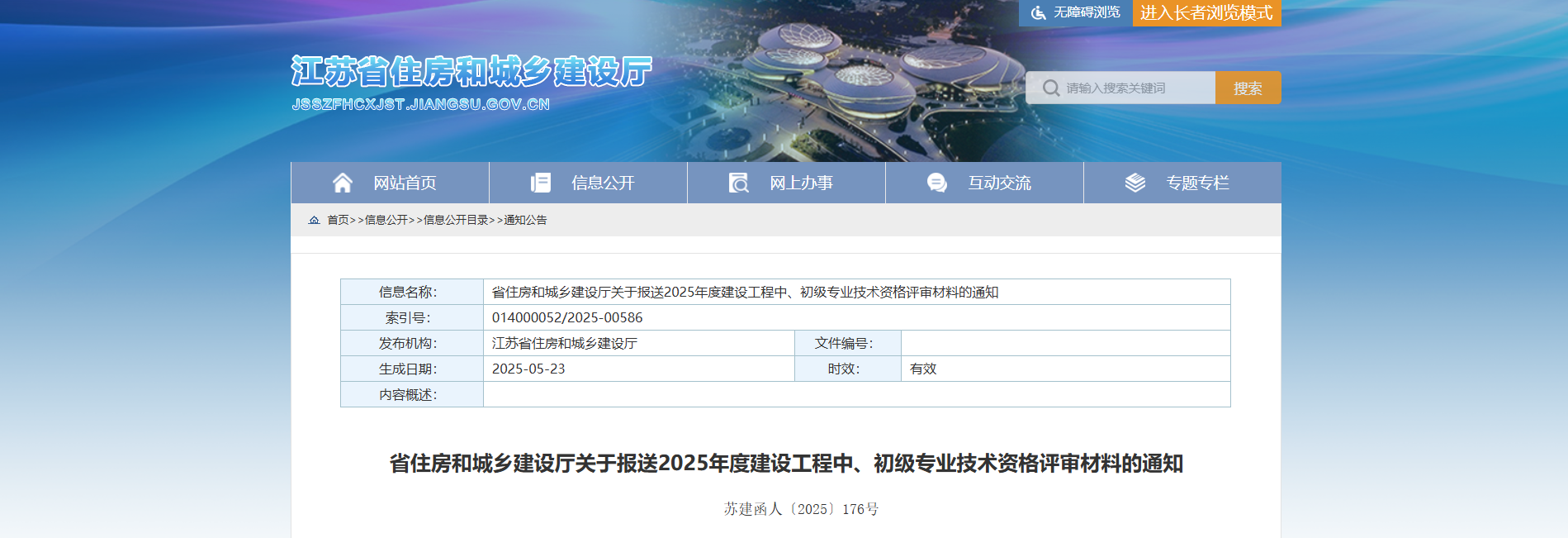Follow the 信息公开 breadcrumb link
Screen dimensions: 1568x538
[x=386, y=220]
